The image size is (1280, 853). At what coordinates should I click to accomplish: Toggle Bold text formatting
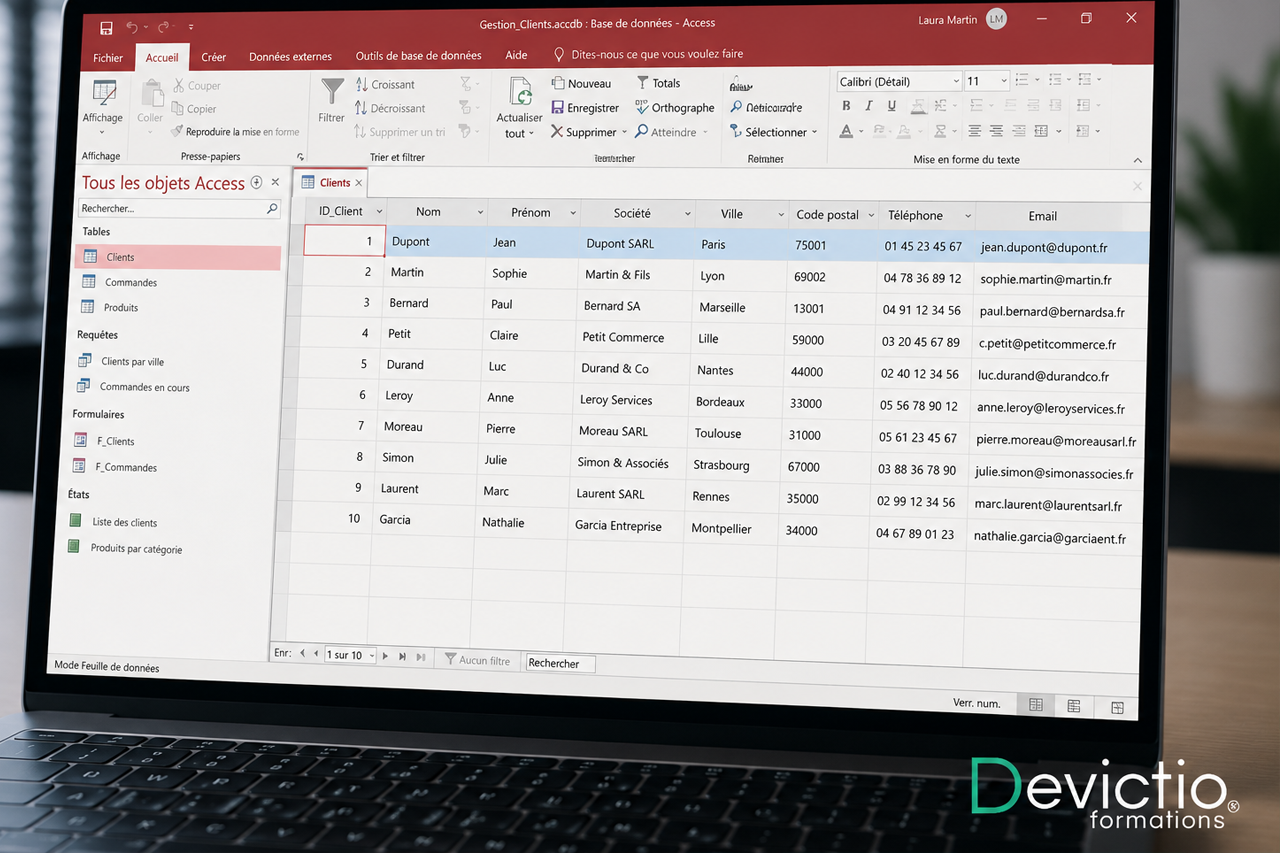846,106
